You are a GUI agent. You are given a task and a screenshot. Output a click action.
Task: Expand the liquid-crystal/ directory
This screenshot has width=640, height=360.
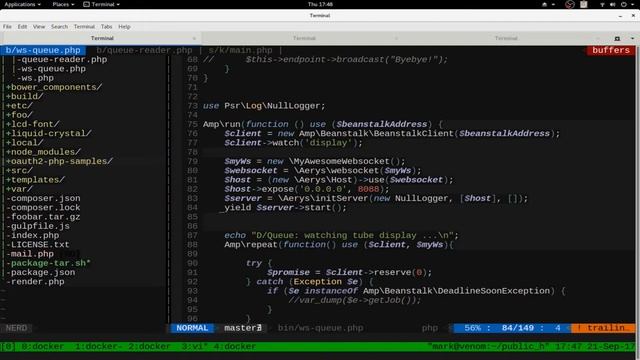49,133
